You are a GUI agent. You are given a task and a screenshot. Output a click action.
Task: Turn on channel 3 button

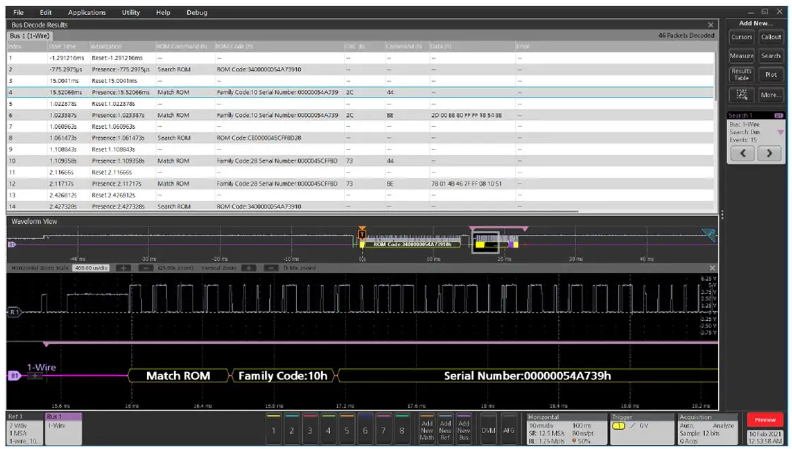pyautogui.click(x=310, y=429)
